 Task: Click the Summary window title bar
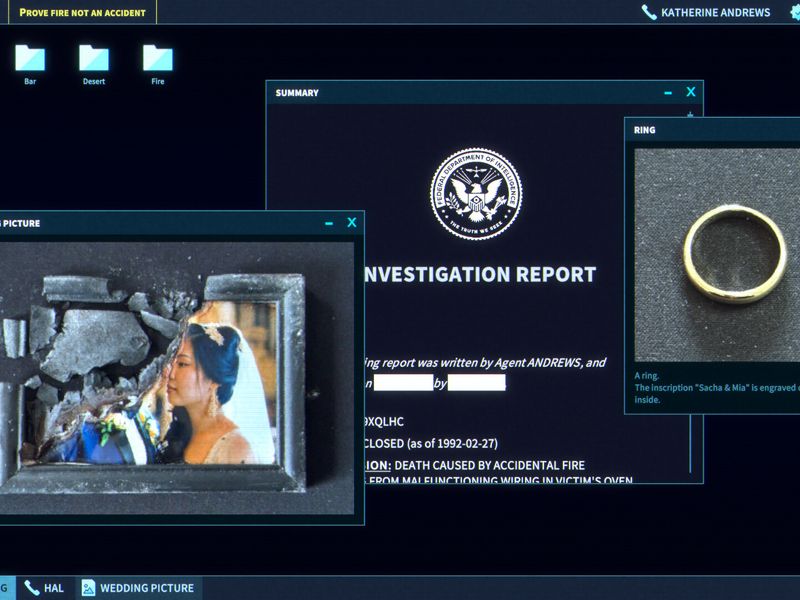(x=485, y=93)
